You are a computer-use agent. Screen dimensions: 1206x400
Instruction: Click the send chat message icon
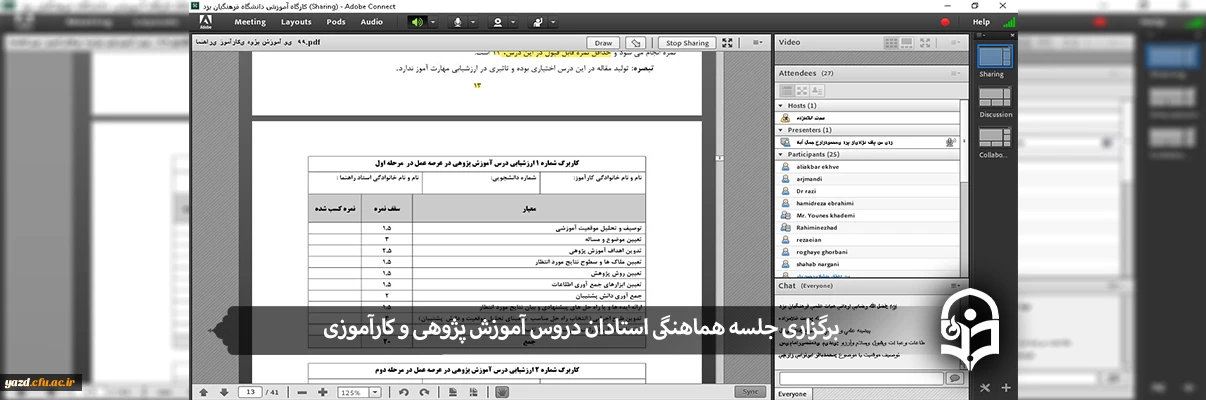point(954,379)
